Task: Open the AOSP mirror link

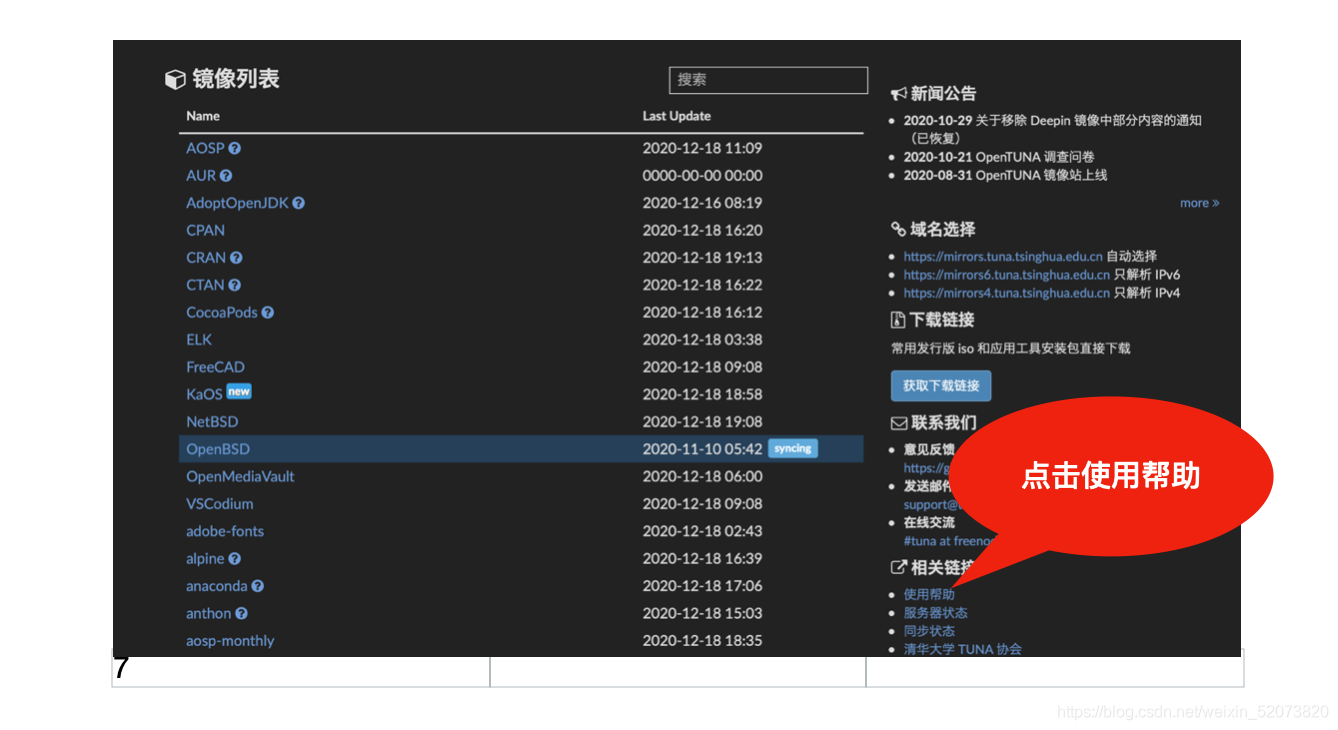Action: point(205,148)
